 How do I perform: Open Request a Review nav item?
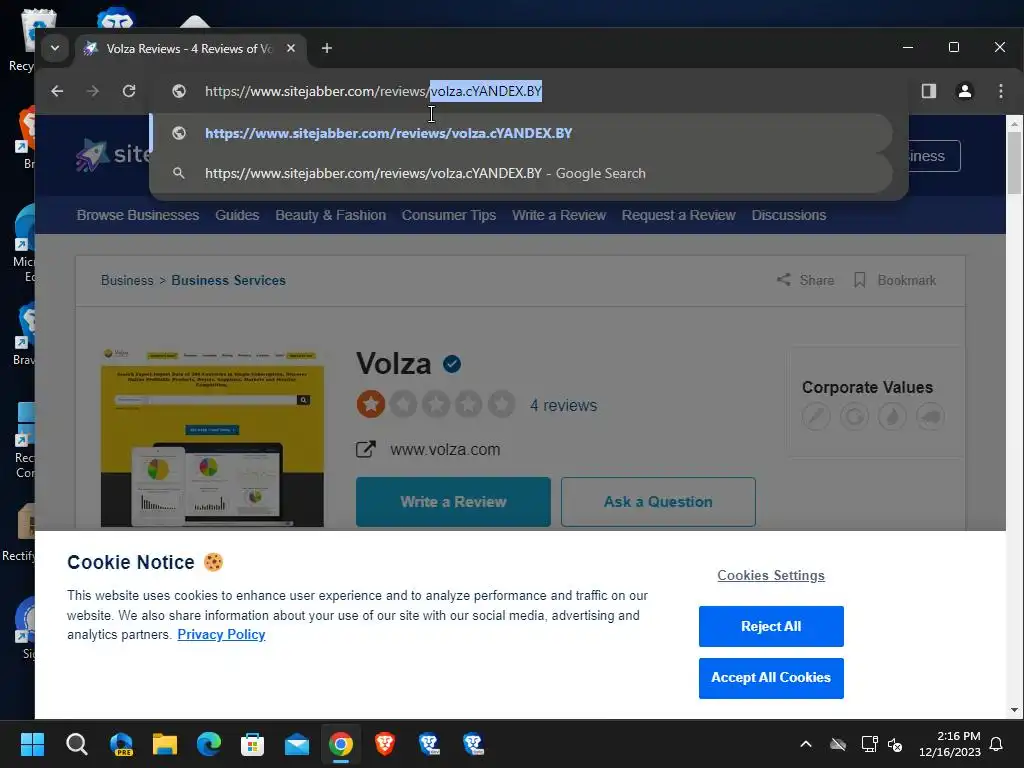(679, 215)
